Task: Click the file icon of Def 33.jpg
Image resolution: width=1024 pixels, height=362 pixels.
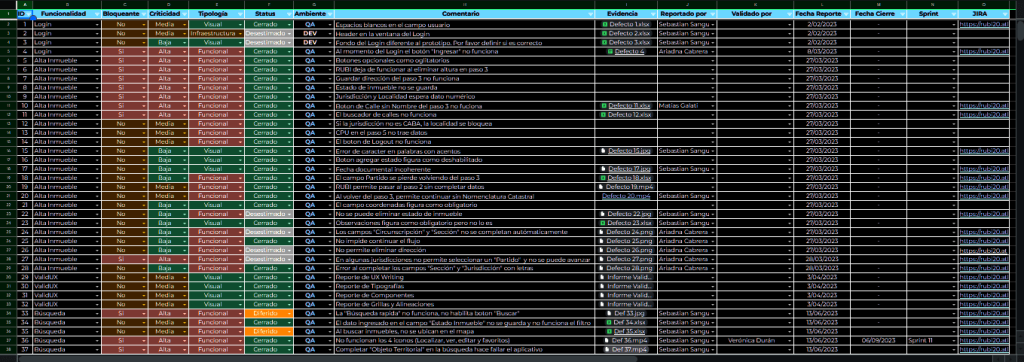Action: (x=609, y=313)
